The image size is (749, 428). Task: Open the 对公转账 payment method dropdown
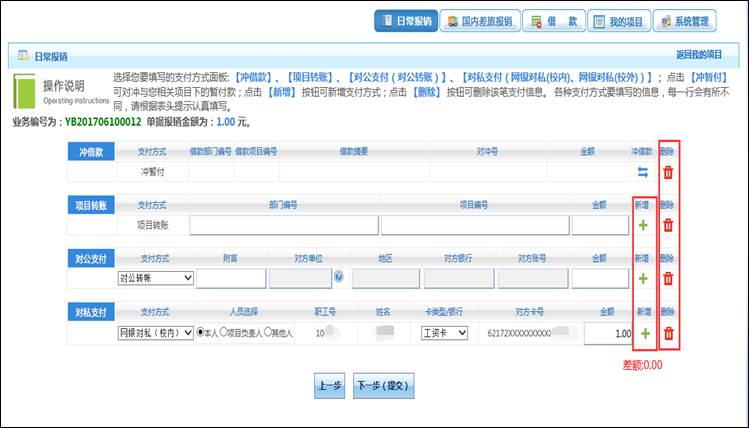pyautogui.click(x=155, y=278)
